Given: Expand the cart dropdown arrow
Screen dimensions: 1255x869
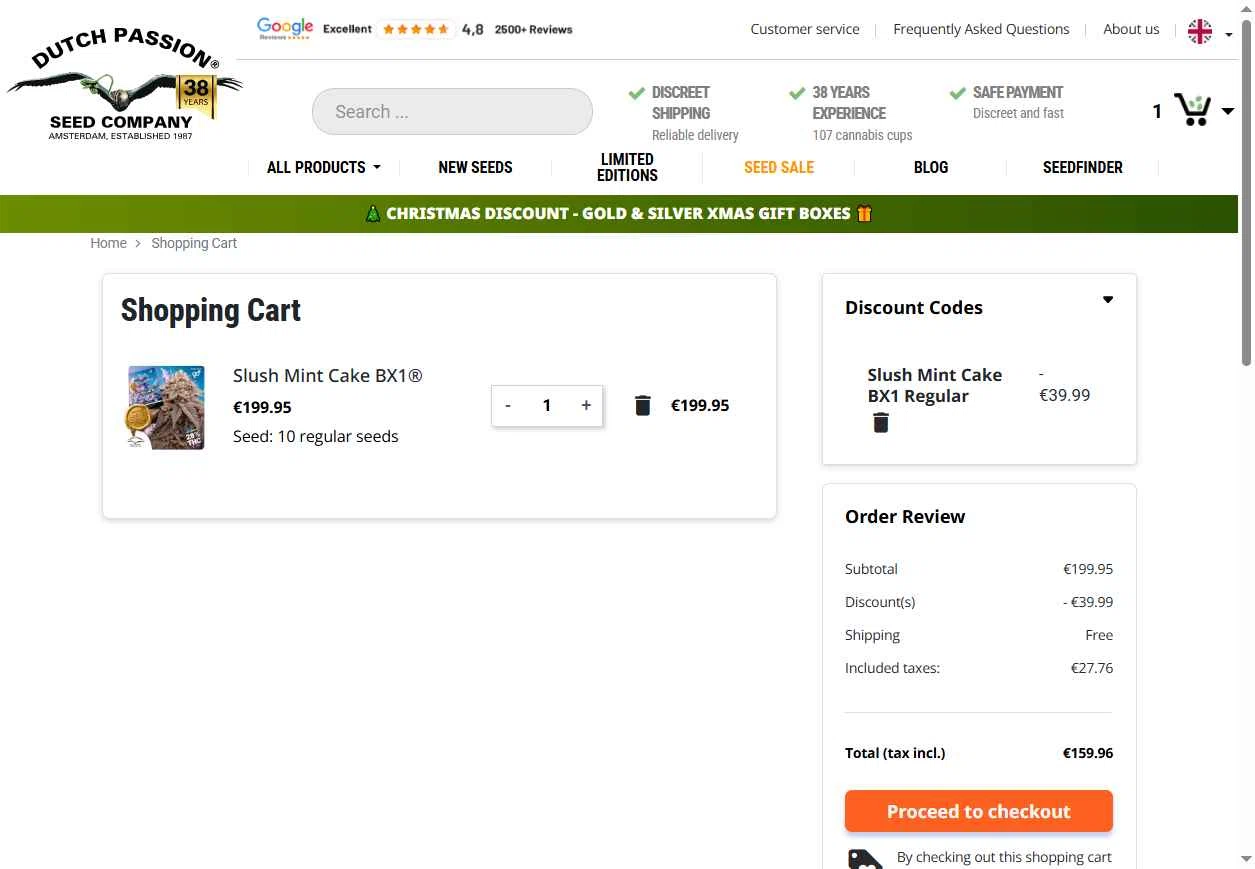Looking at the screenshot, I should click(x=1228, y=111).
